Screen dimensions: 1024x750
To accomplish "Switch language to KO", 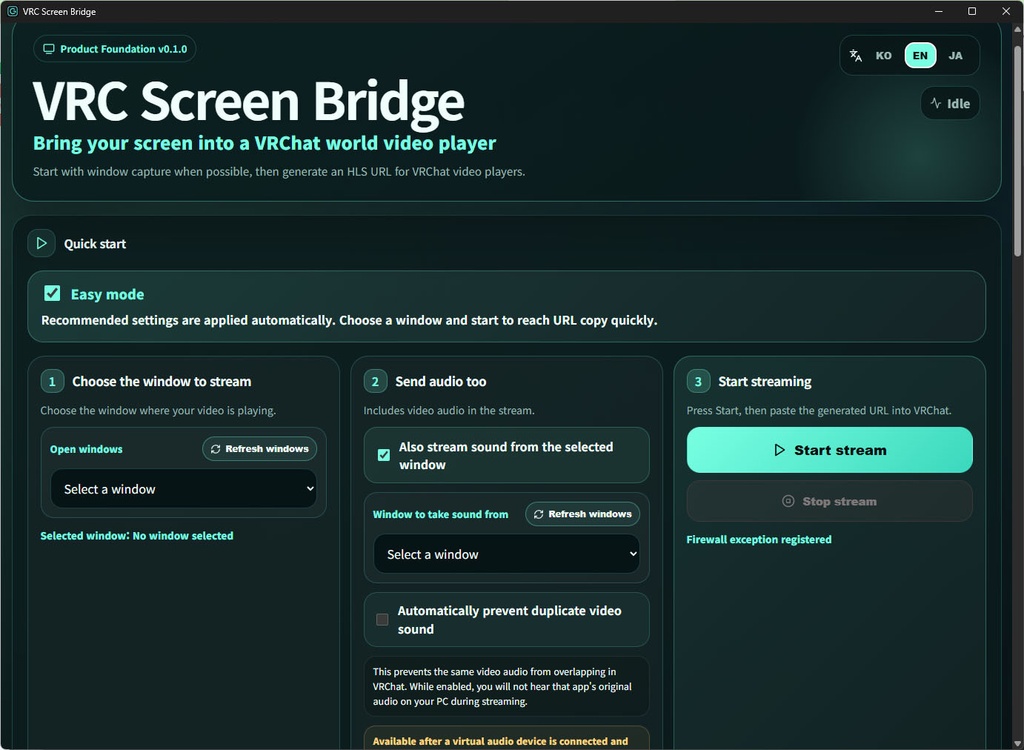I will click(884, 56).
